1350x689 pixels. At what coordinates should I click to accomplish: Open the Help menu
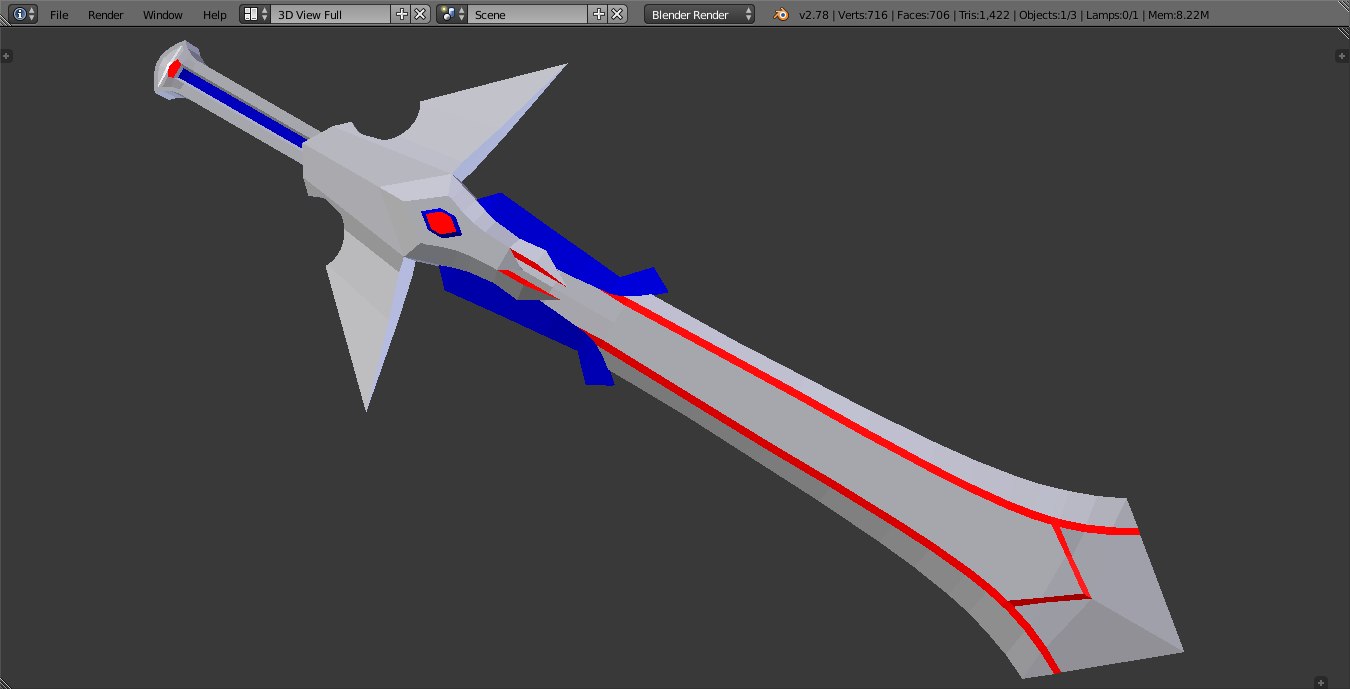[x=214, y=14]
